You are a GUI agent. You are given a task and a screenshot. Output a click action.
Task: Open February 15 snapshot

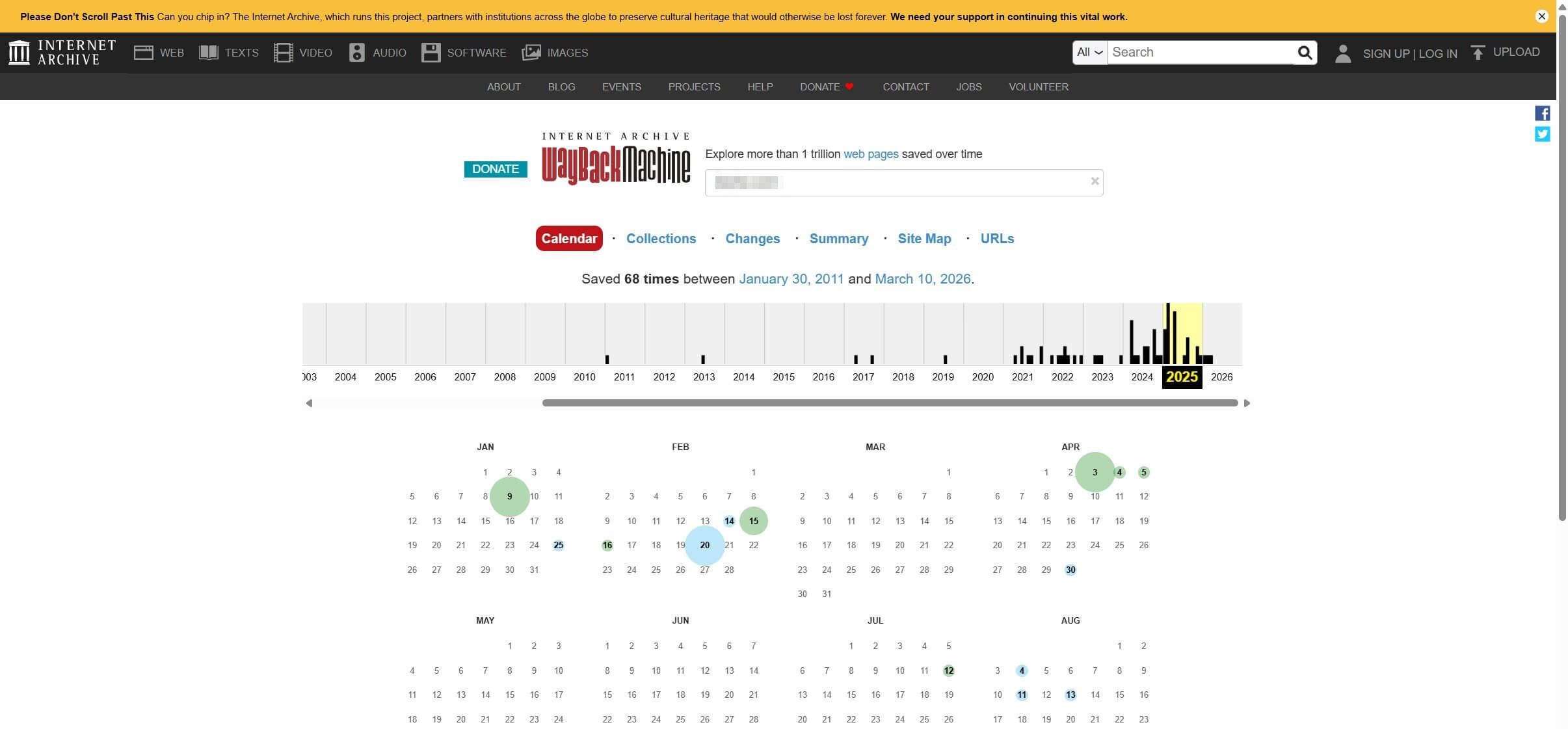coord(753,521)
